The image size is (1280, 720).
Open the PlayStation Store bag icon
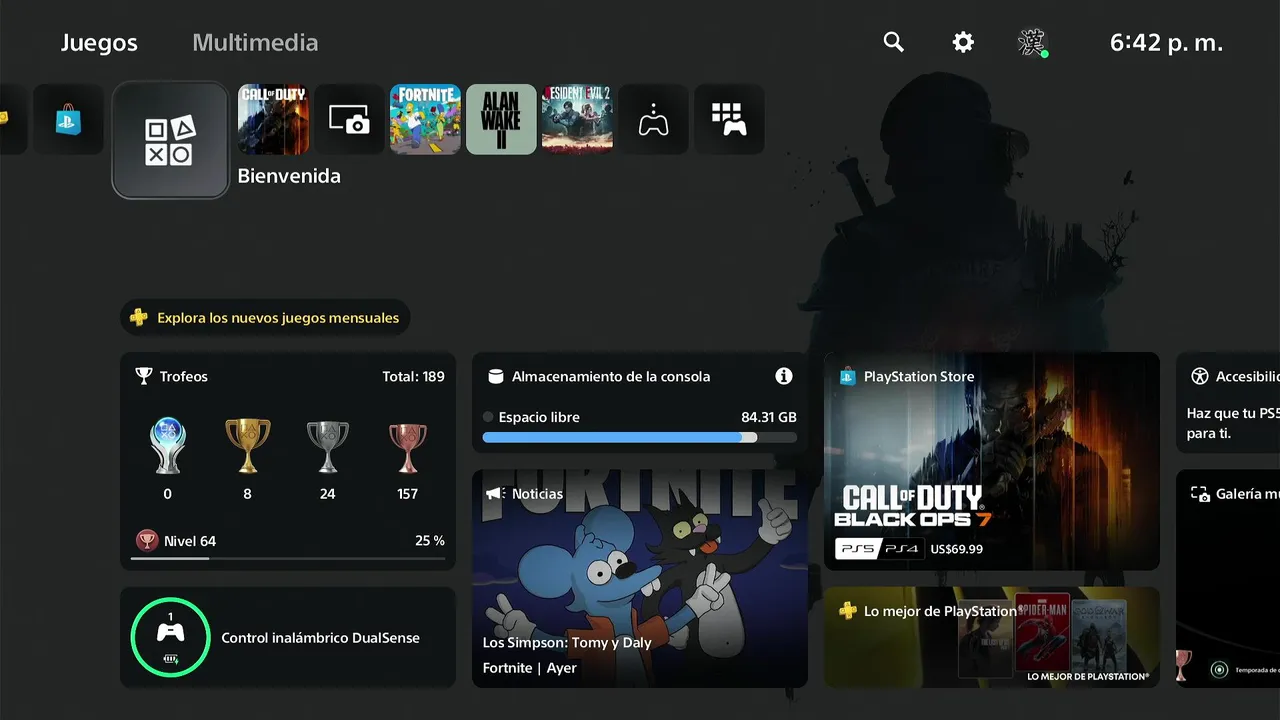point(68,119)
